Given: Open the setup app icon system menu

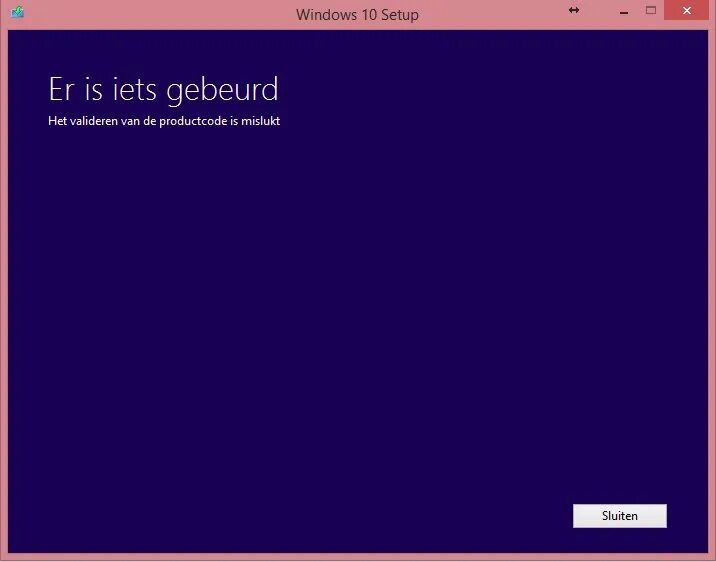Looking at the screenshot, I should pos(17,11).
